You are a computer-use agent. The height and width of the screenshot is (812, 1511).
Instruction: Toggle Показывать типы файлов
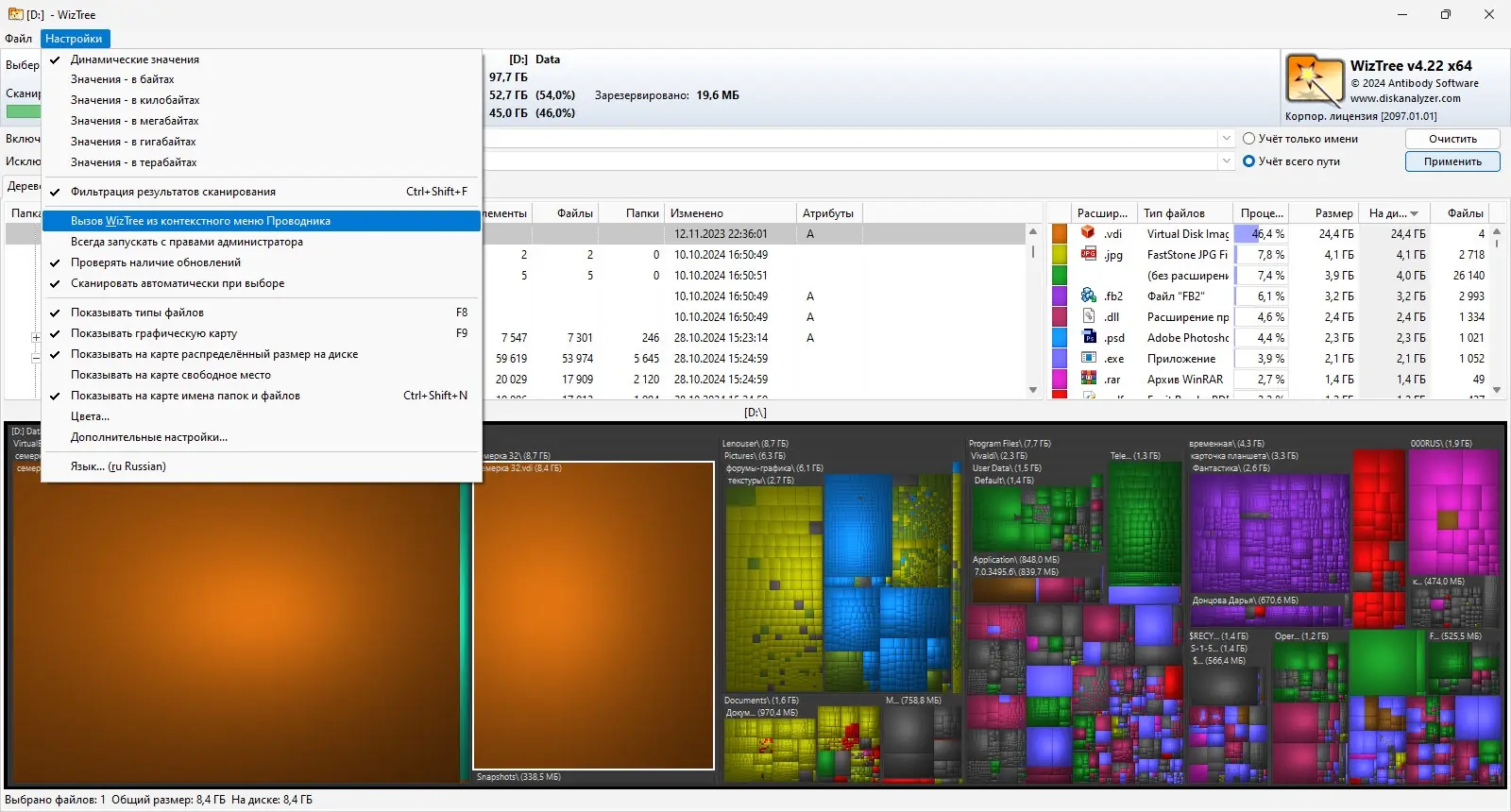262,313
